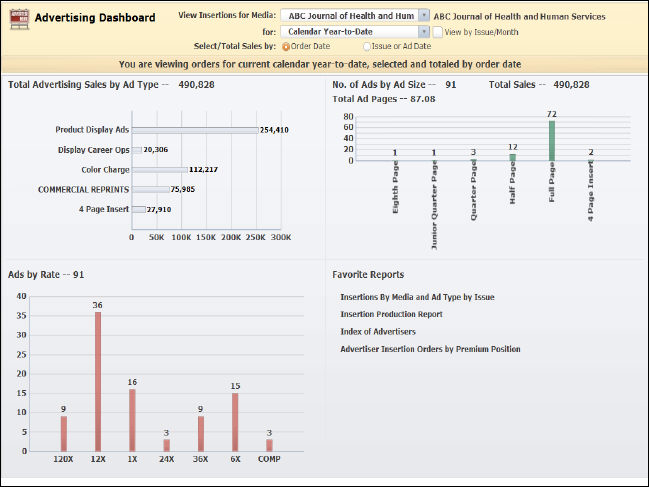Click the Color Charge sales bar
649x487 pixels.
tap(159, 169)
